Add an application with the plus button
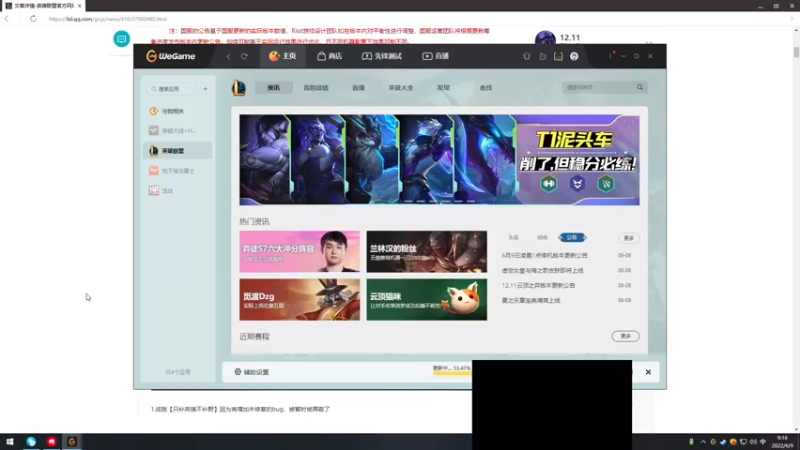This screenshot has height=450, width=800. coord(205,89)
